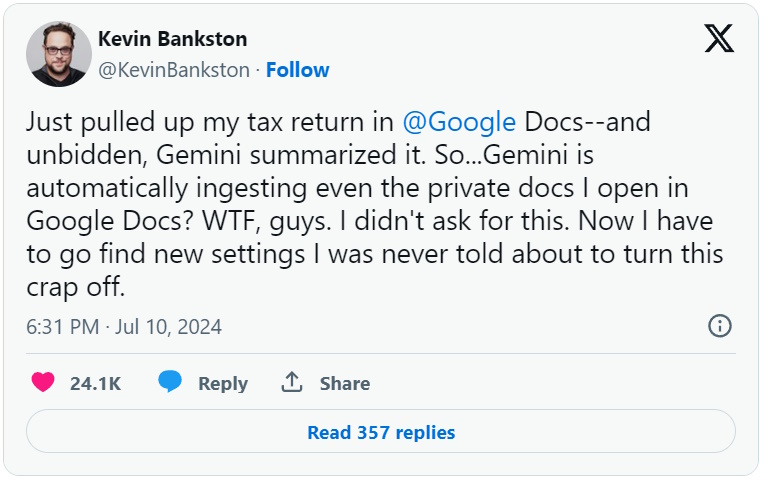The width and height of the screenshot is (762, 482).
Task: Click the share arrow icon
Action: 292,383
